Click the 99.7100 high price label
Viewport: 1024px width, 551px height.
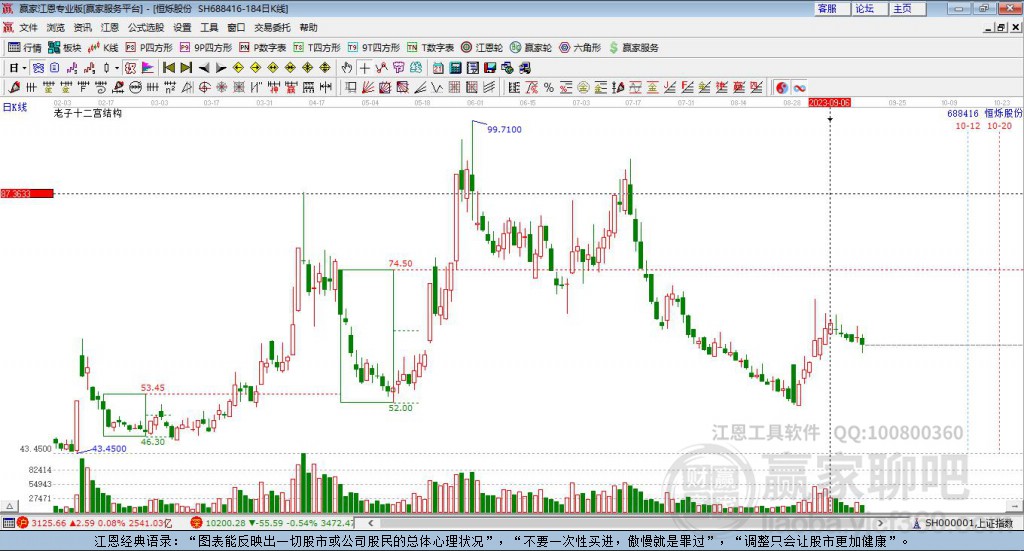point(504,129)
